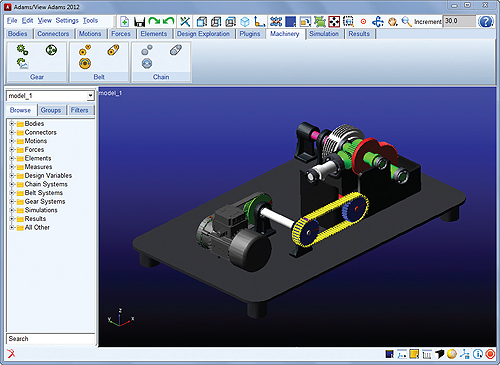The width and height of the screenshot is (500, 365).
Task: Create belt pulleys with the yellow pulley icon
Action: [85, 50]
